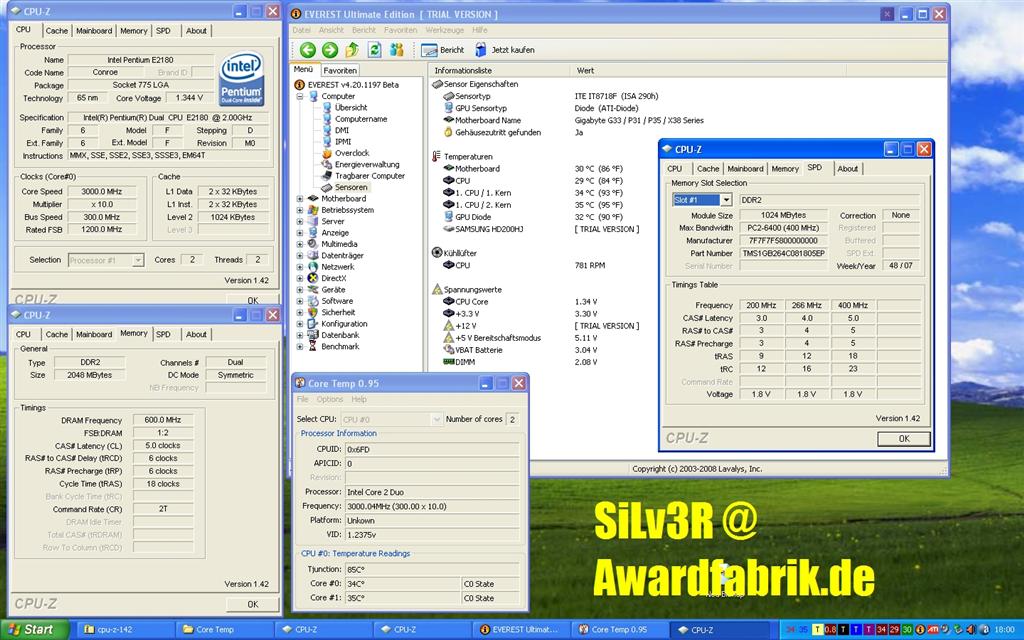Screen dimensions: 1024x640
Task: Open the Select CPU dropdown in Core Temp
Action: (437, 419)
